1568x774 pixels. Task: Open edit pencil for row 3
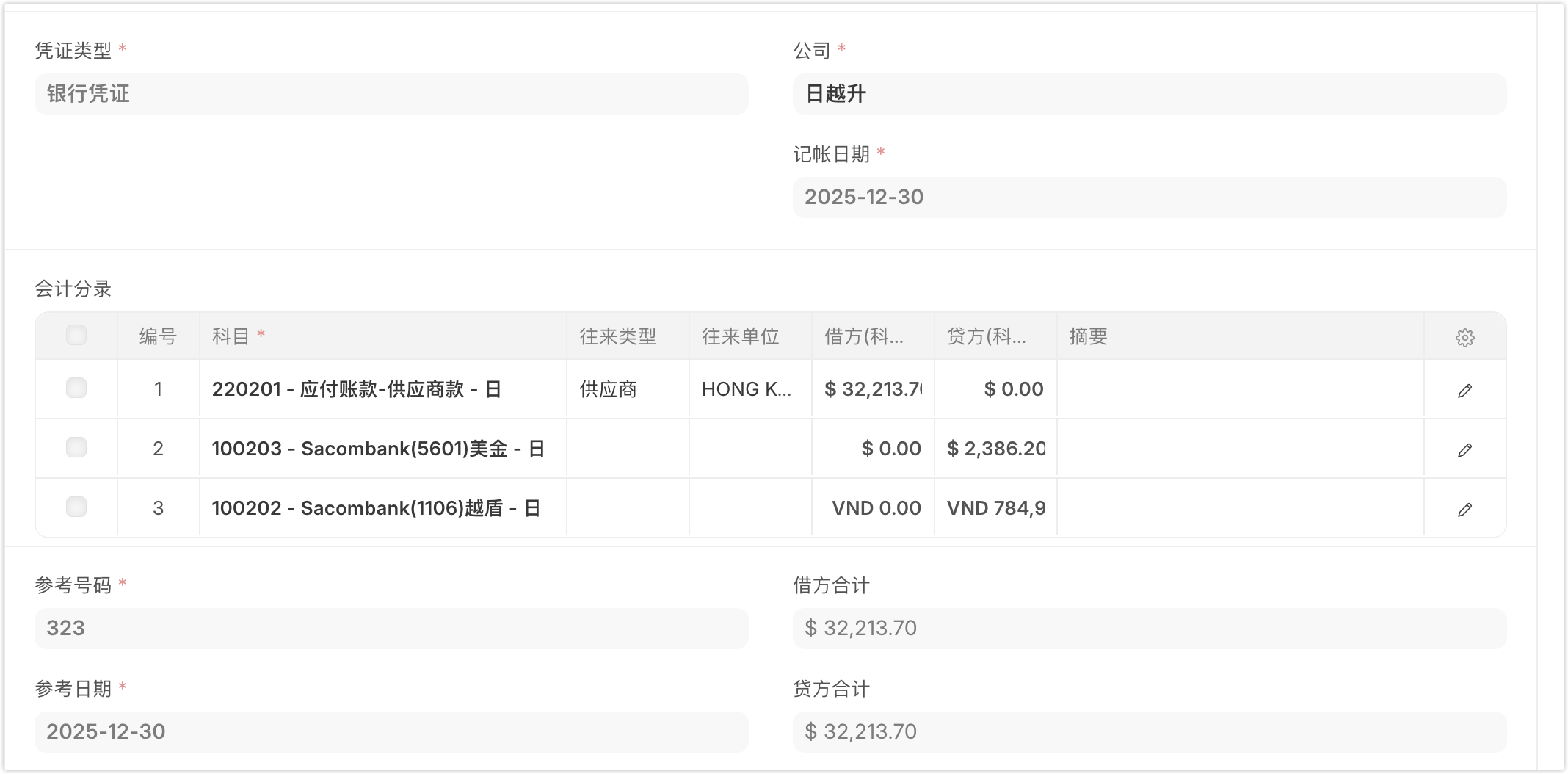(1464, 509)
